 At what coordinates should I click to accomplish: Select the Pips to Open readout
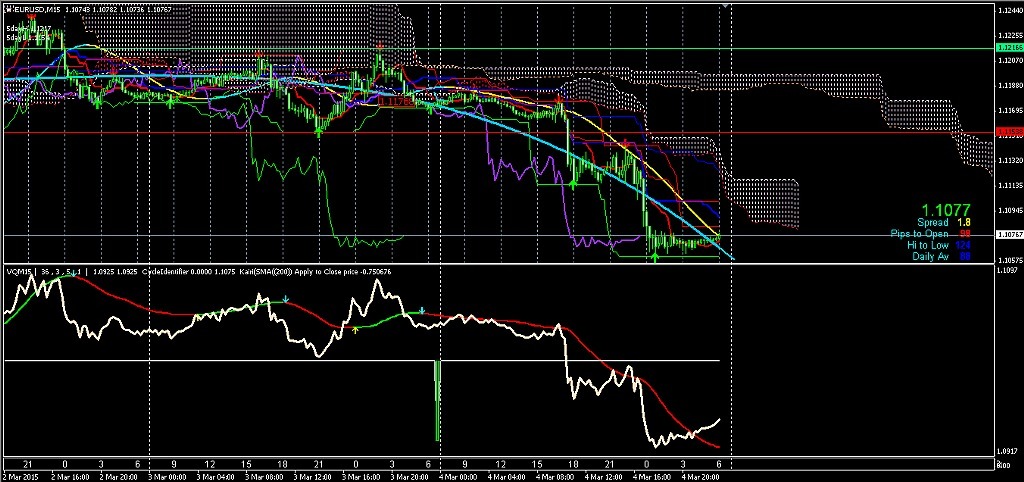[930, 234]
